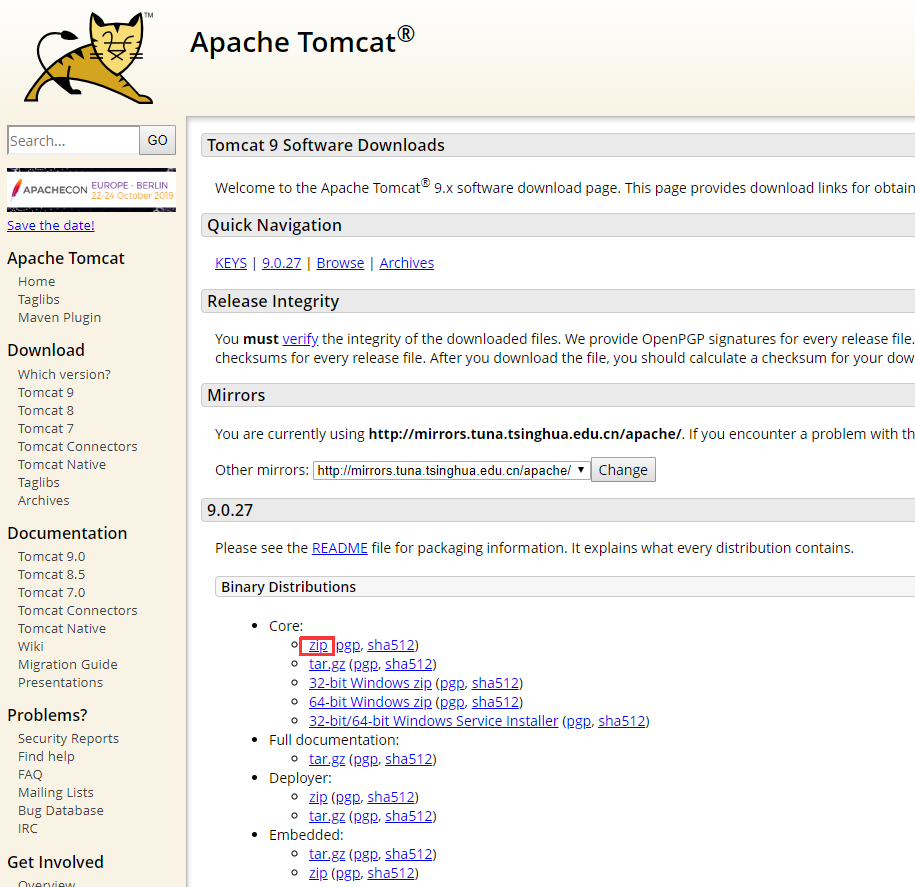915x887 pixels.
Task: Download the 64-bit Windows zip
Action: point(370,702)
